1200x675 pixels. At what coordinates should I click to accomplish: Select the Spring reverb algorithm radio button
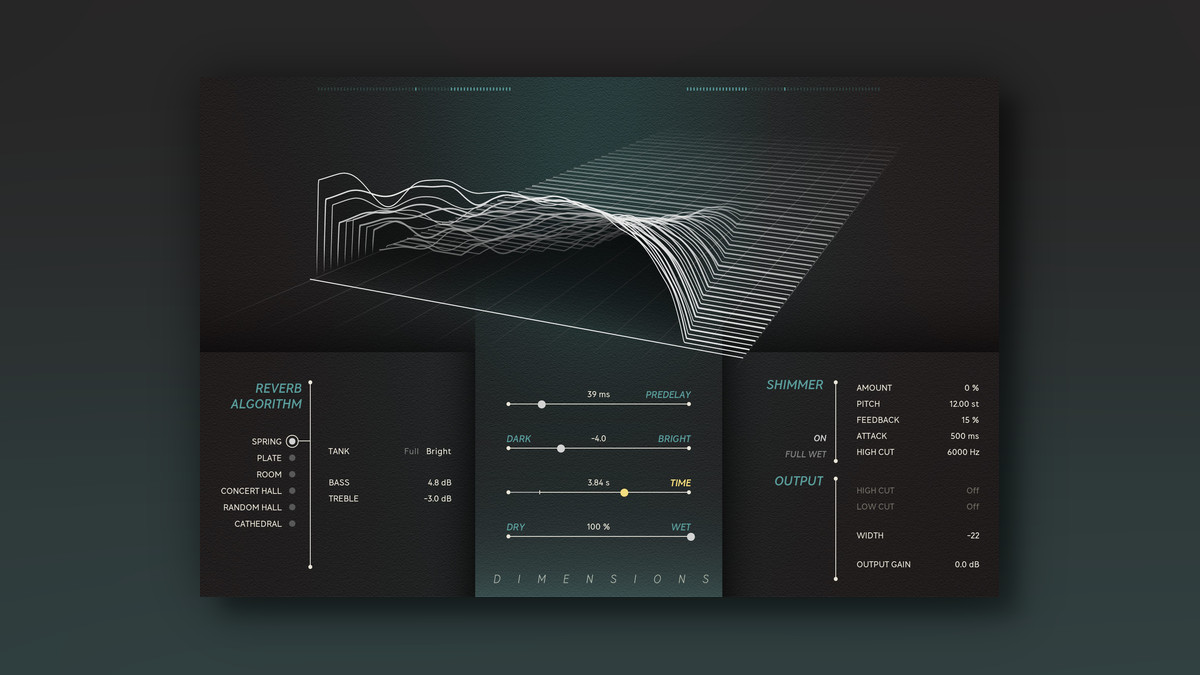pyautogui.click(x=292, y=441)
